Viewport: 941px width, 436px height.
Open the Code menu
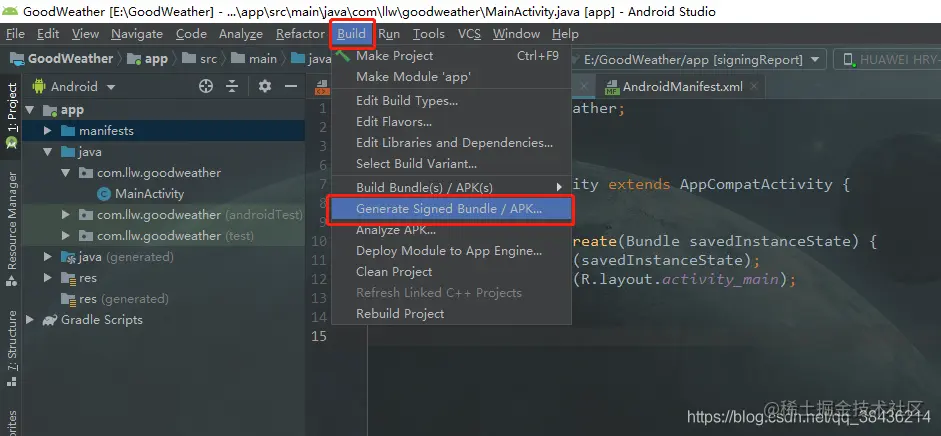pos(191,34)
